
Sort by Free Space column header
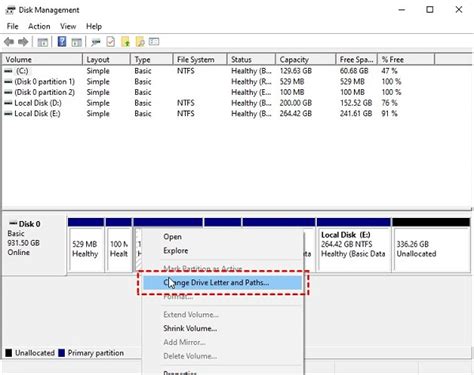[356, 60]
